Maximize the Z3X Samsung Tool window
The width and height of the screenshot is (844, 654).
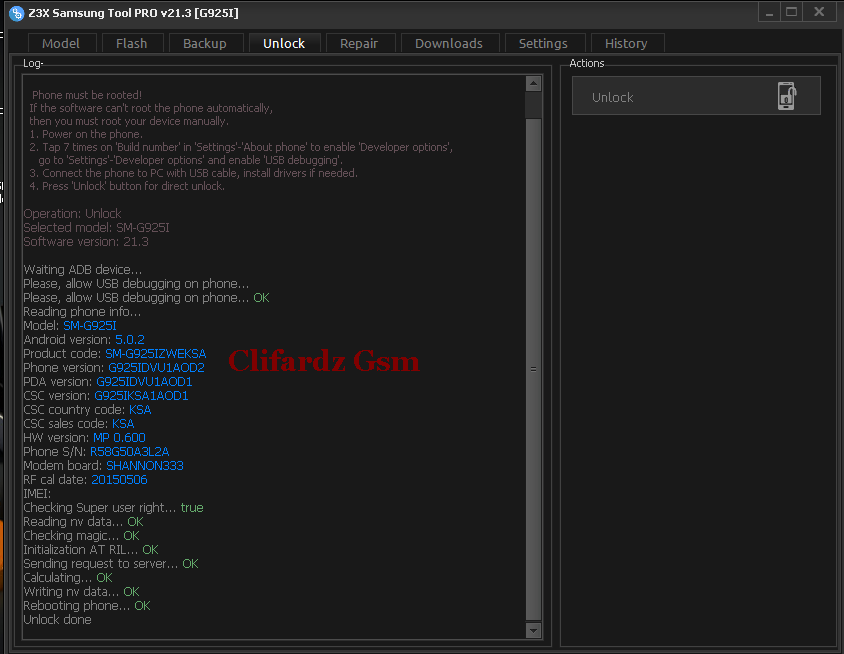coord(792,12)
